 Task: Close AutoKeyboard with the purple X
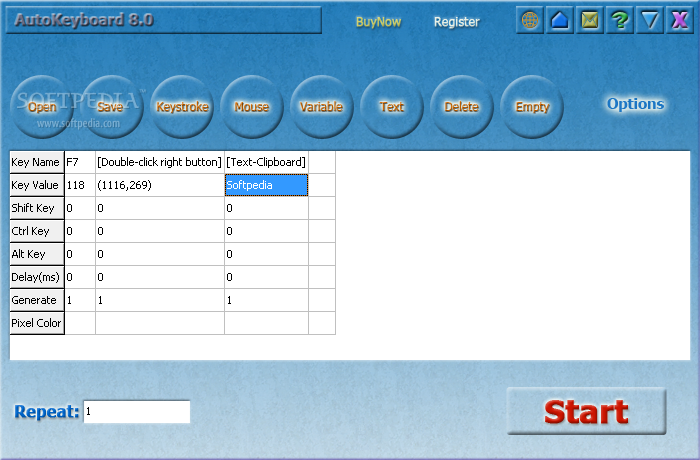pos(679,20)
